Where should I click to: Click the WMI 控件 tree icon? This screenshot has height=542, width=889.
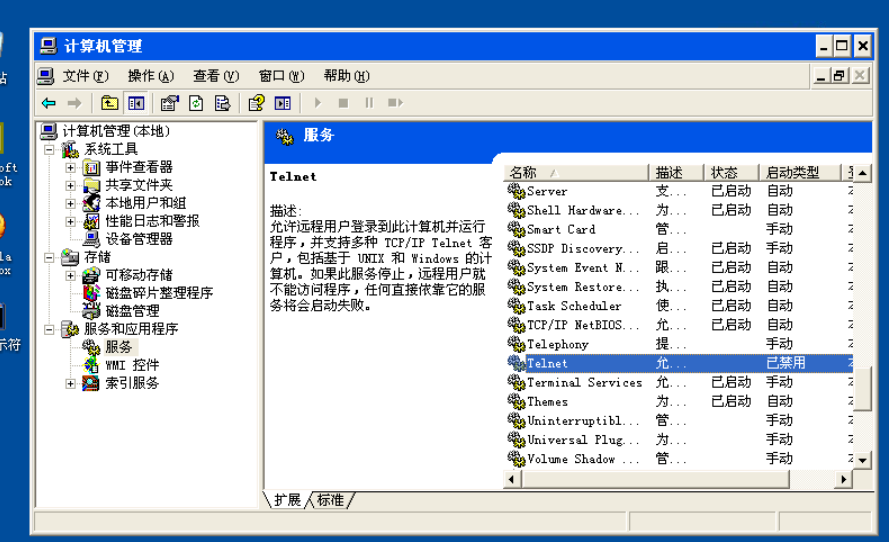pyautogui.click(x=91, y=365)
